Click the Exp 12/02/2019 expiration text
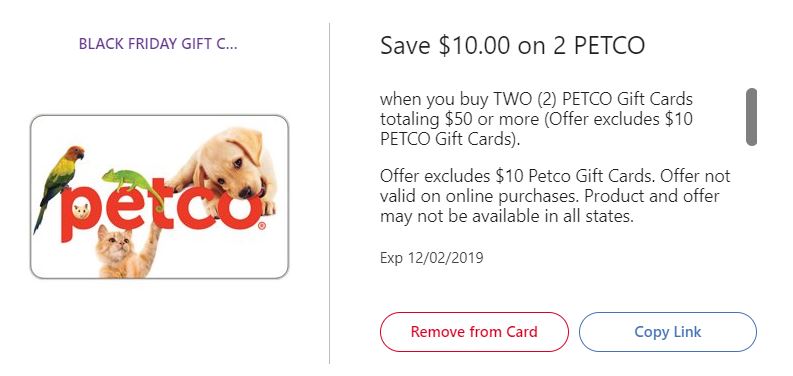 tap(431, 258)
